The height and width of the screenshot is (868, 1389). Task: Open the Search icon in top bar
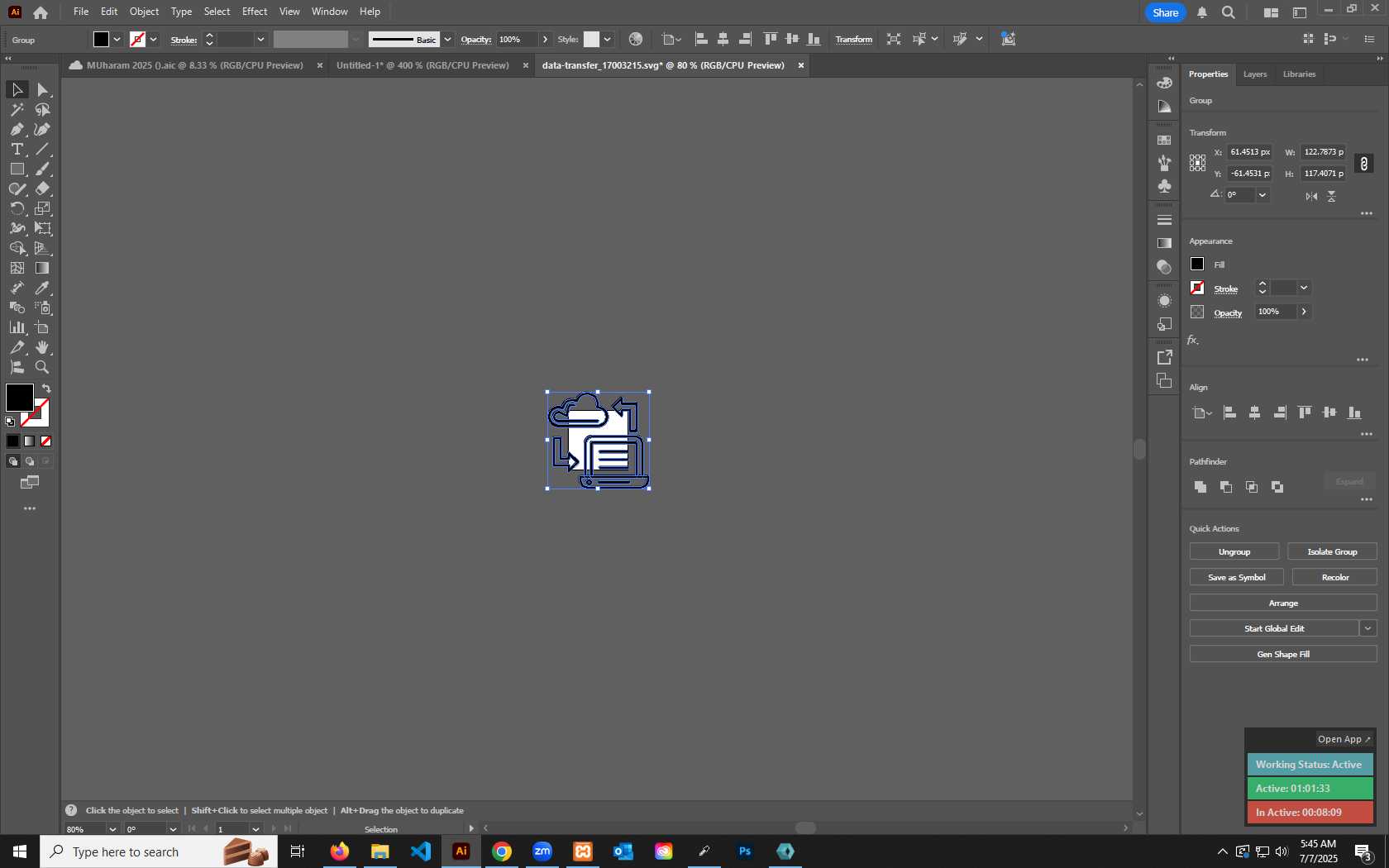click(1229, 12)
